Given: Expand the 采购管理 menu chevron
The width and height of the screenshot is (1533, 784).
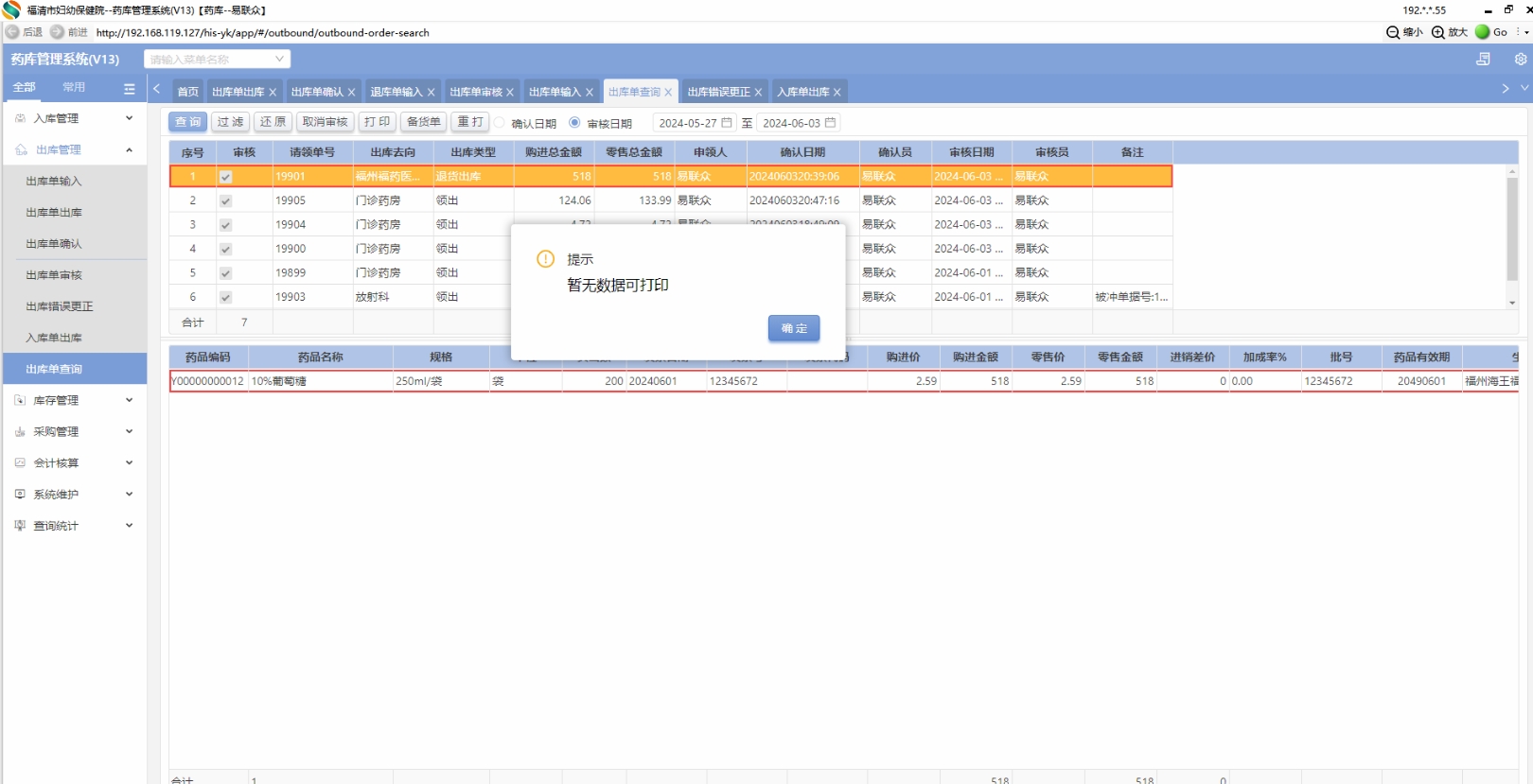Looking at the screenshot, I should click(130, 431).
